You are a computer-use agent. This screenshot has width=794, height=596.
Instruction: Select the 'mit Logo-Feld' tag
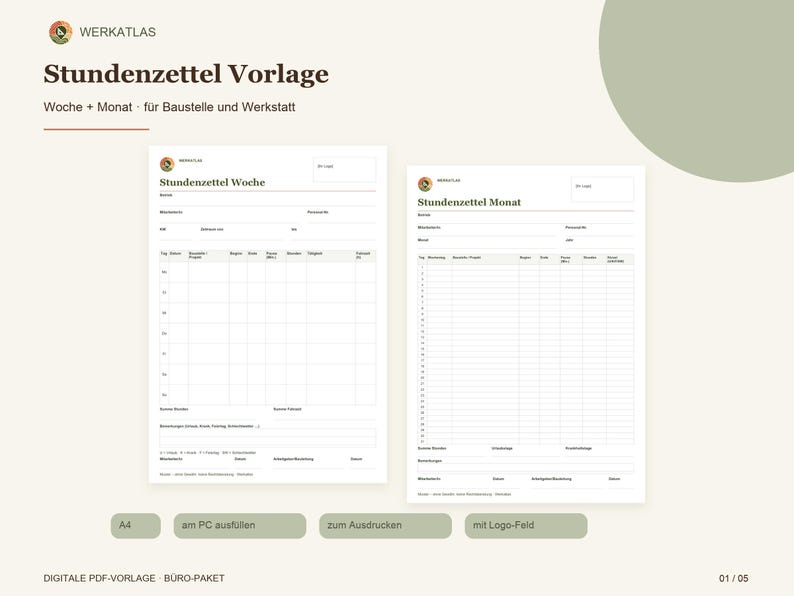coord(526,526)
